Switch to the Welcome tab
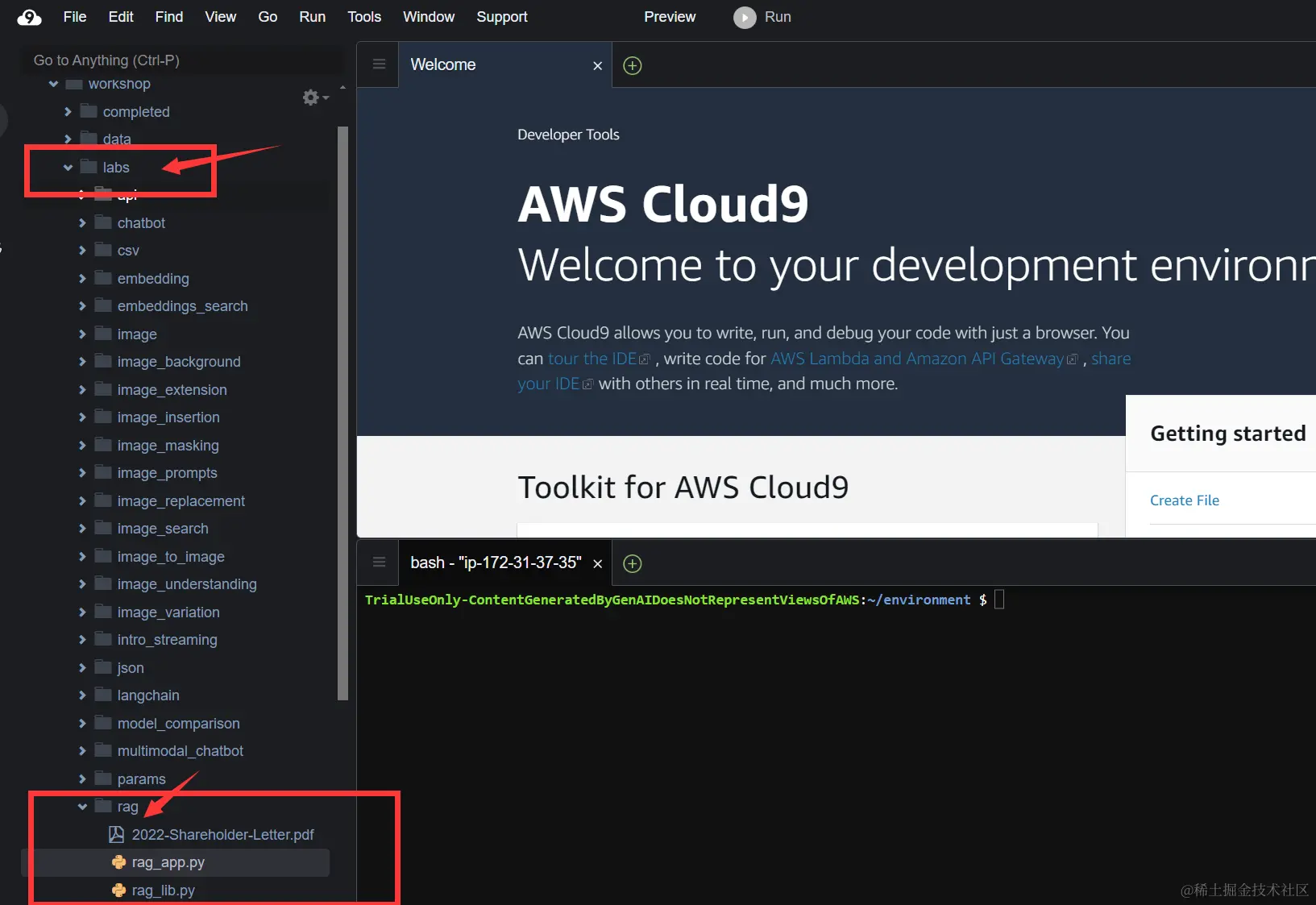The width and height of the screenshot is (1316, 905). click(x=504, y=64)
